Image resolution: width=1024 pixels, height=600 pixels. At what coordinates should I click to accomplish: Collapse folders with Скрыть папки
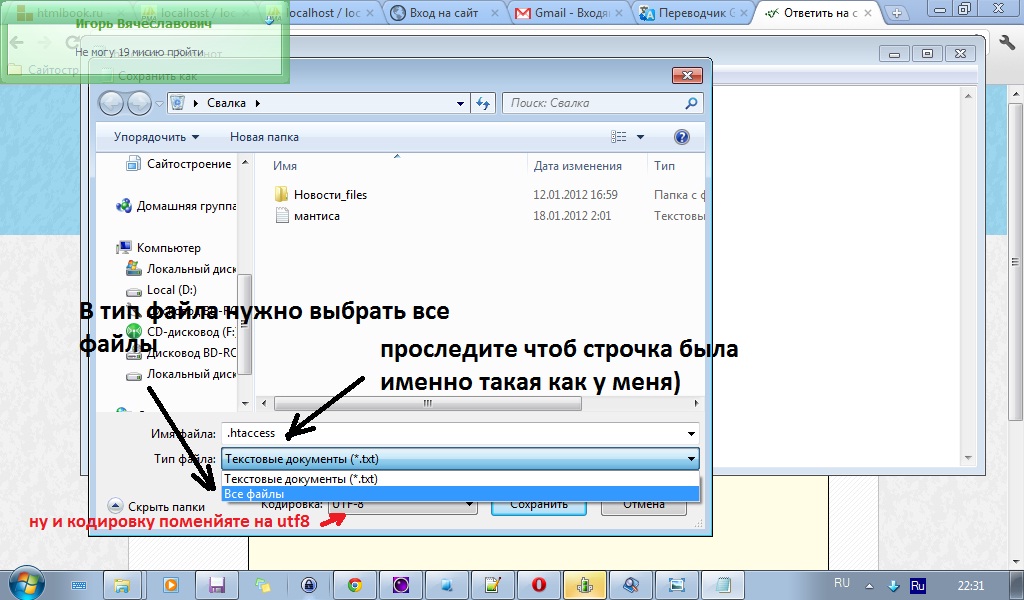click(157, 507)
